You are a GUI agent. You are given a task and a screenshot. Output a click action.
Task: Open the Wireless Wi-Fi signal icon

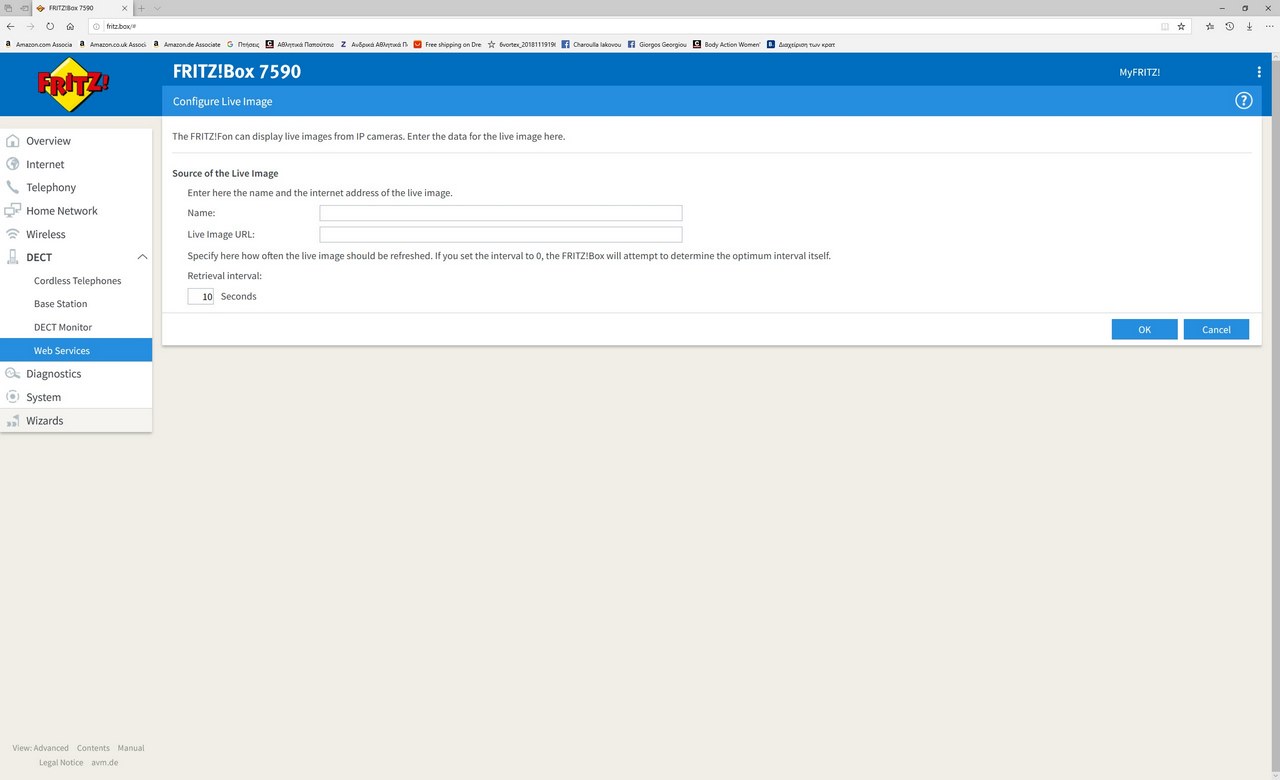point(12,234)
